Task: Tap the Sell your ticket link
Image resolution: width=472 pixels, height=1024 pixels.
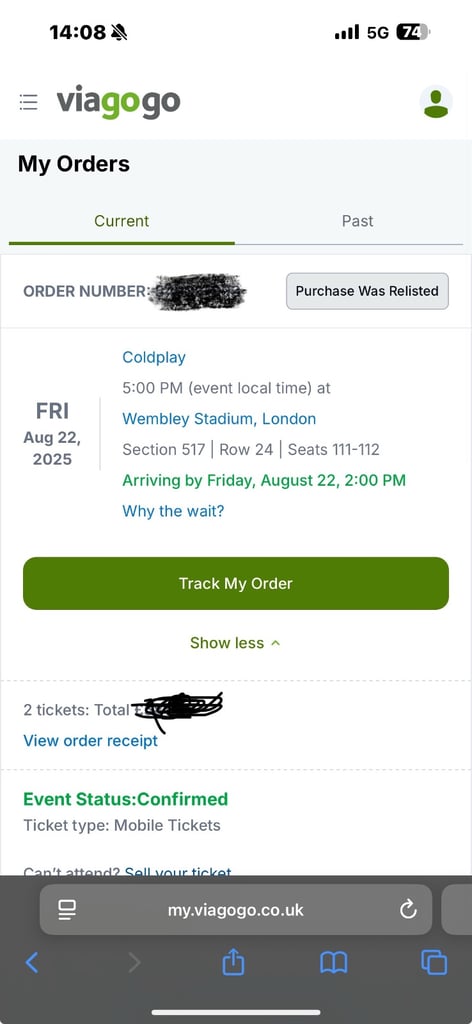Action: coord(178,871)
